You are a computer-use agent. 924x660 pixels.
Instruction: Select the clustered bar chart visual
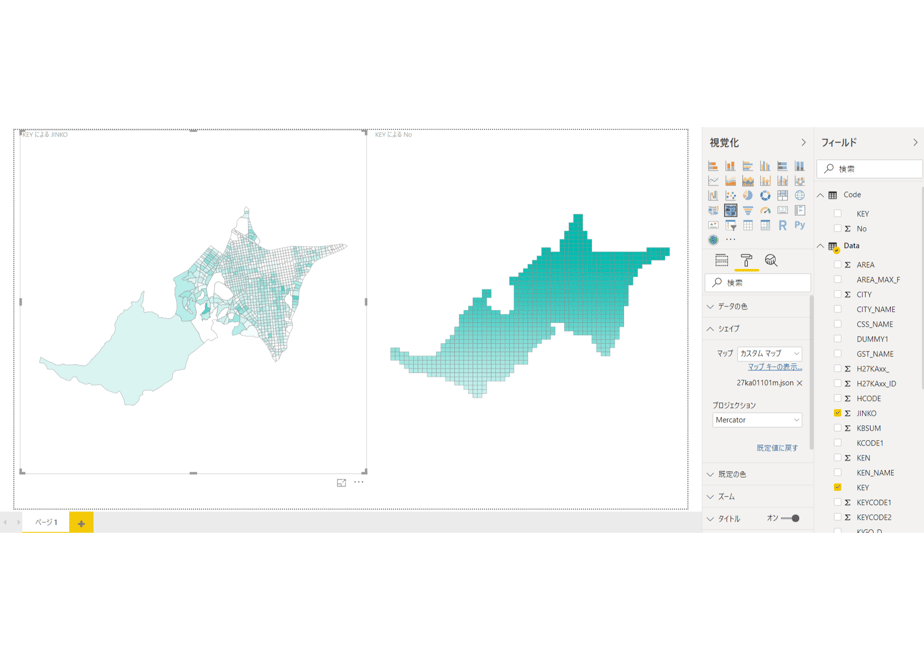[x=748, y=166]
